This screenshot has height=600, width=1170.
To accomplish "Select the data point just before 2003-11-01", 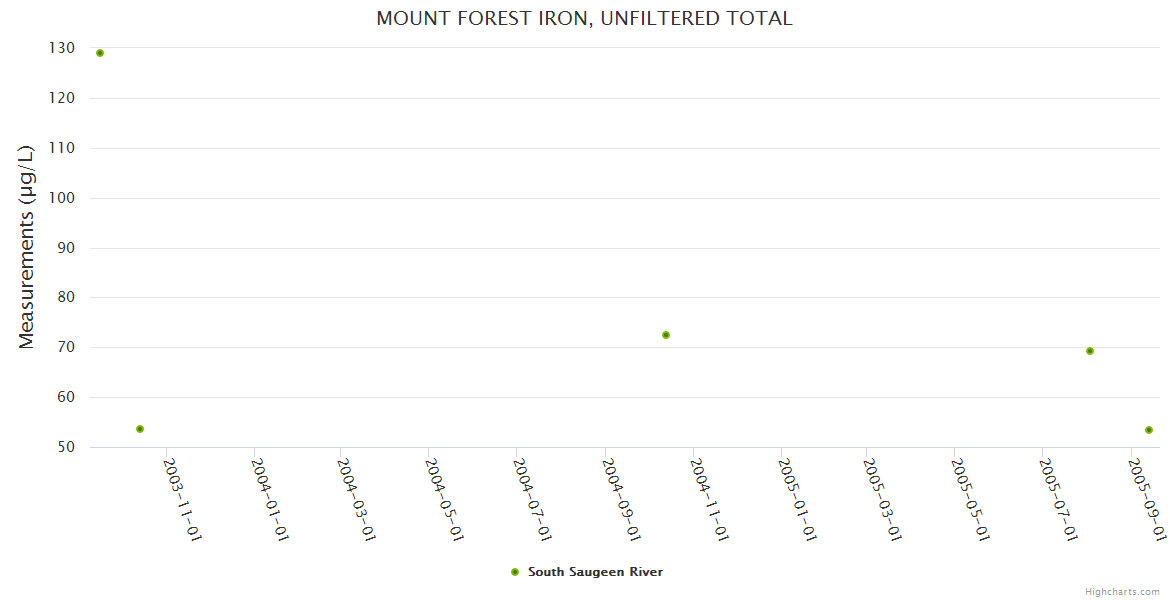I will [x=140, y=429].
